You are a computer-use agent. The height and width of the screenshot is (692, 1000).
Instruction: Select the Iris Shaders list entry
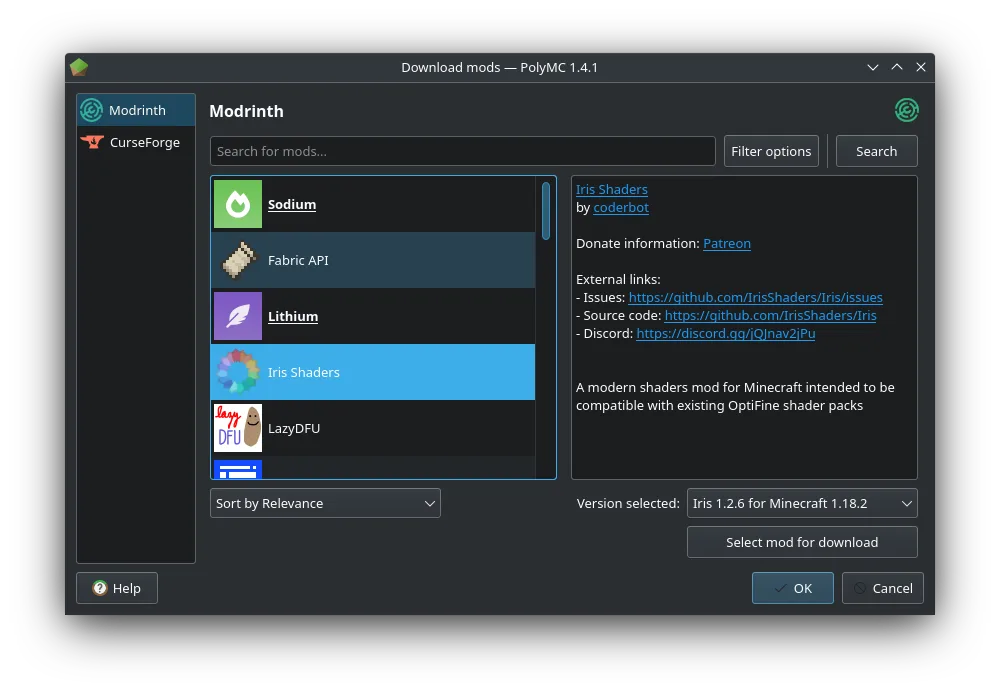point(373,372)
